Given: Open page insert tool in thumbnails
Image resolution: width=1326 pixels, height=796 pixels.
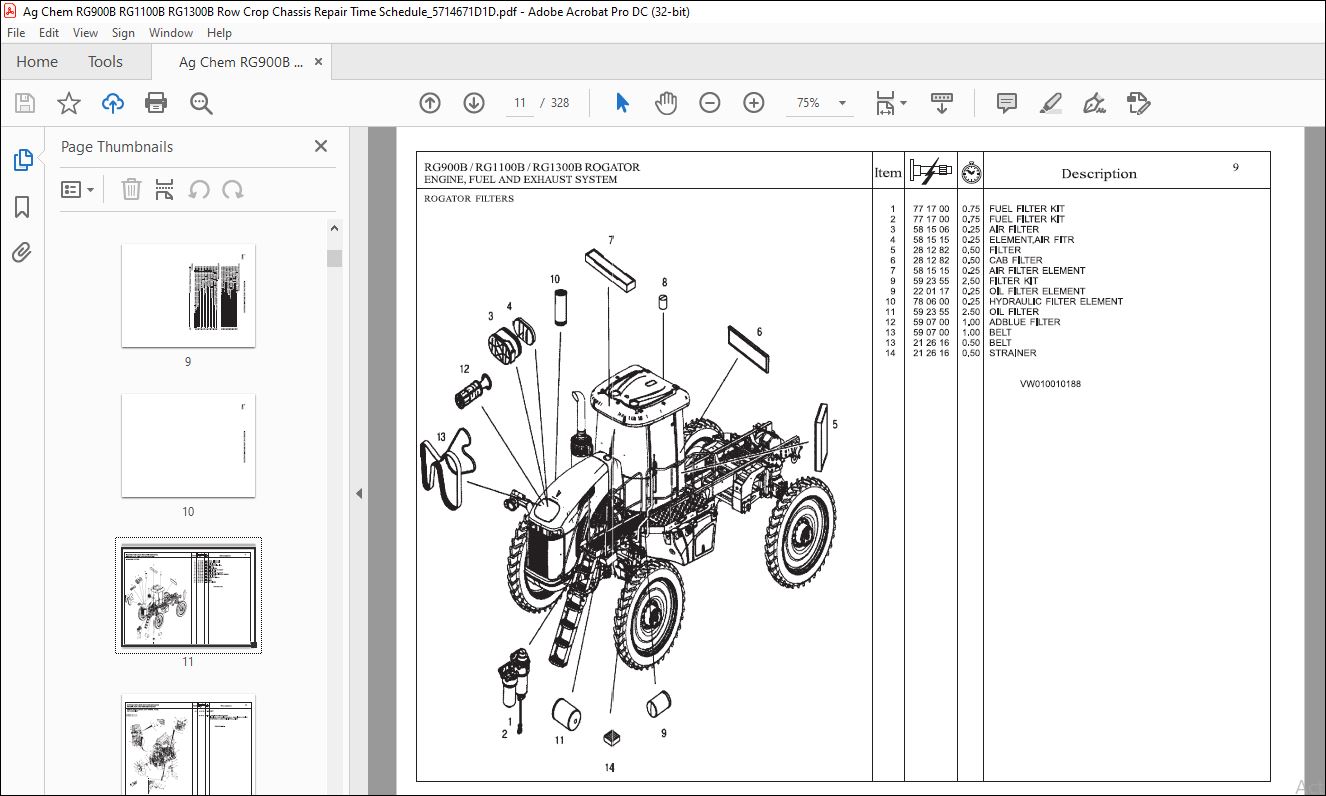Looking at the screenshot, I should coord(165,189).
